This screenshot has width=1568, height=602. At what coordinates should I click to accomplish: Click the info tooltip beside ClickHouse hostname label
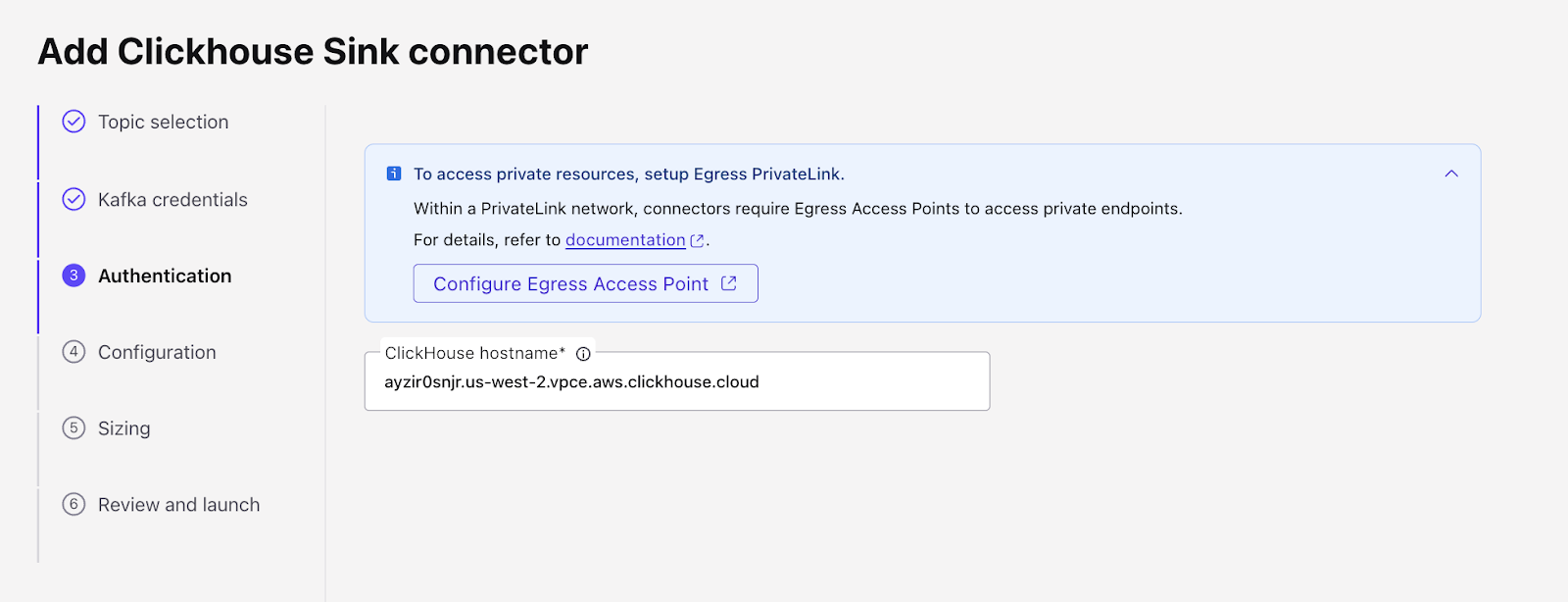click(583, 353)
